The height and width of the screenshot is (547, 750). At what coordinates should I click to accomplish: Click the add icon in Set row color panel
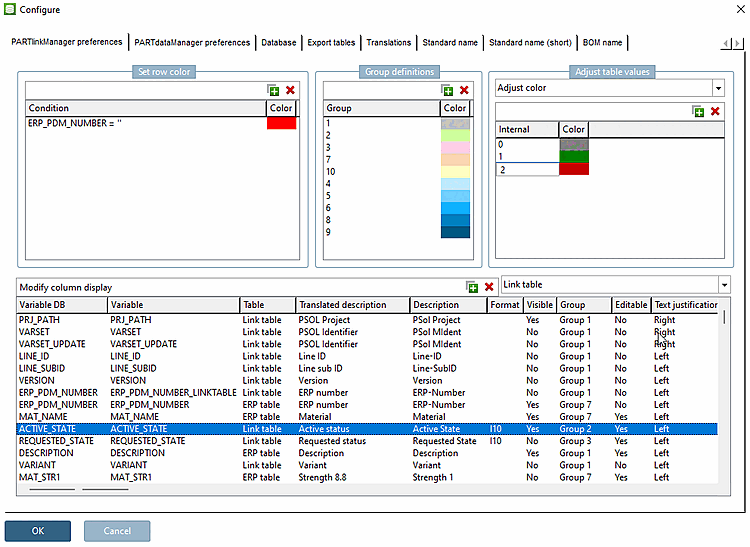click(x=274, y=91)
